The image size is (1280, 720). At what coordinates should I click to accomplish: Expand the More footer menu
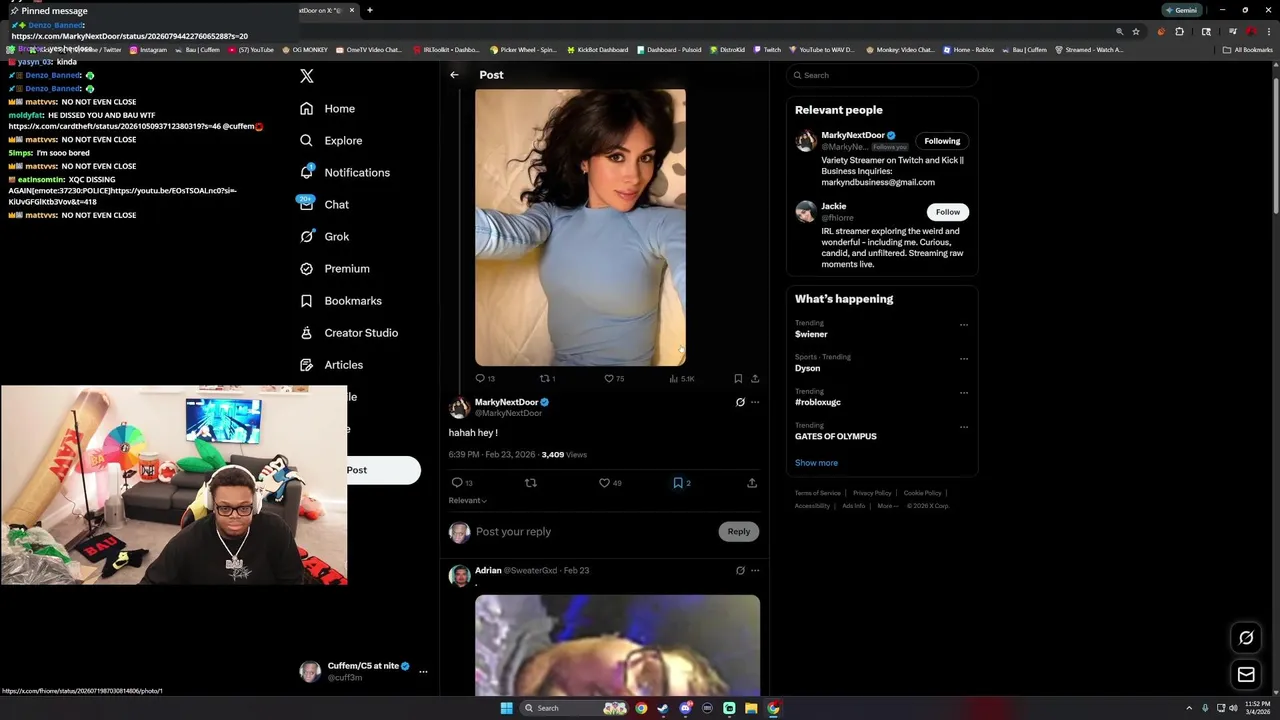coord(888,506)
